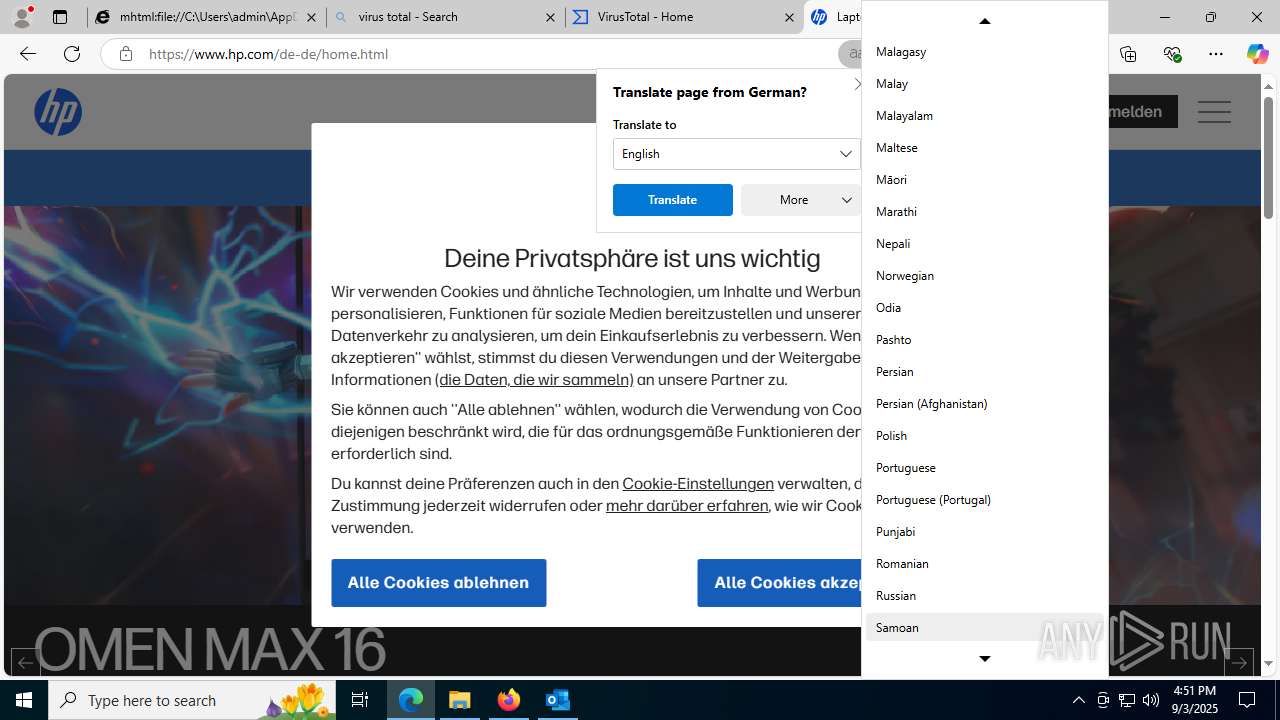Show previous carousel slide arrow

(25, 661)
